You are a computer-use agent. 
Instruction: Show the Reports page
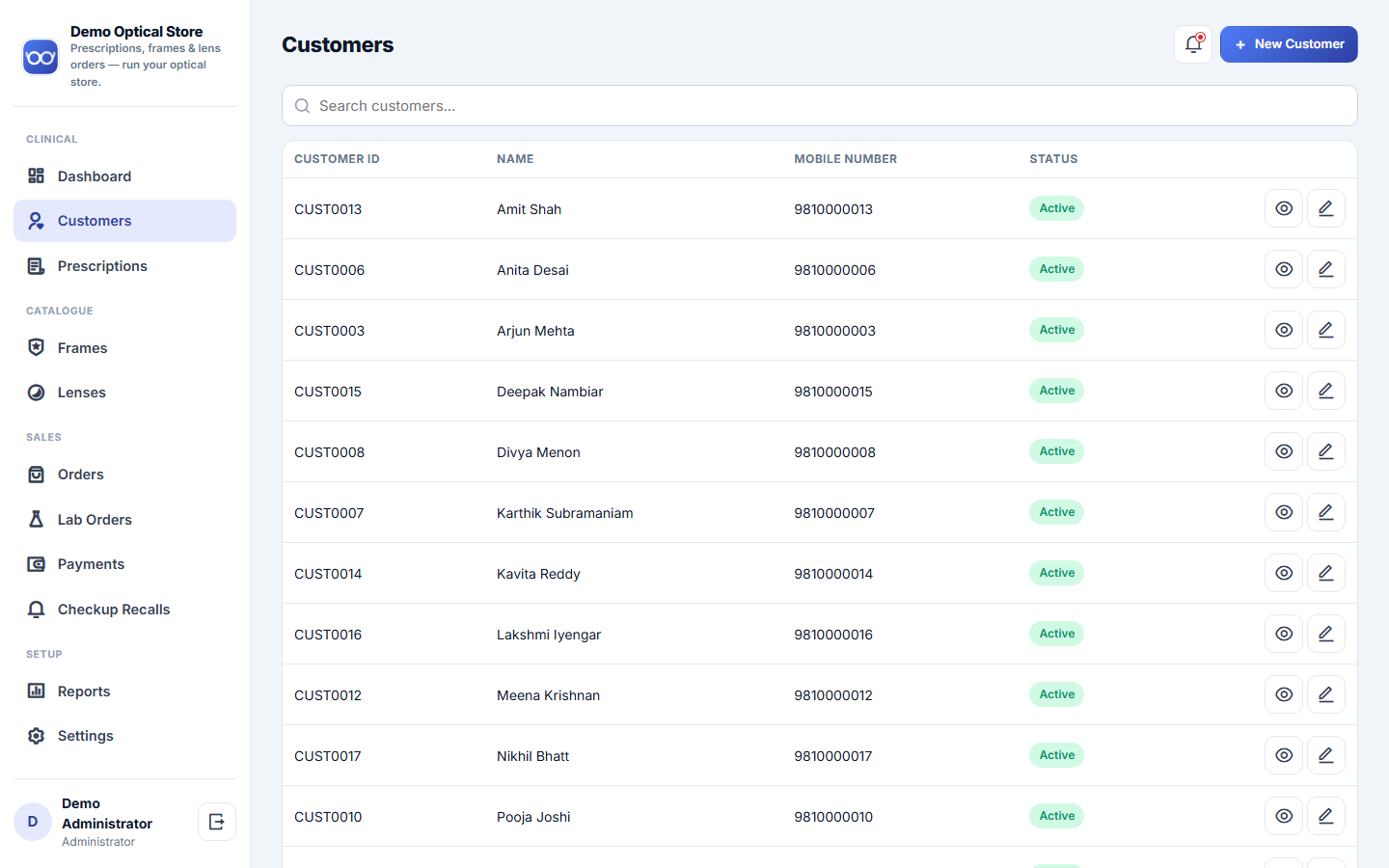click(124, 692)
